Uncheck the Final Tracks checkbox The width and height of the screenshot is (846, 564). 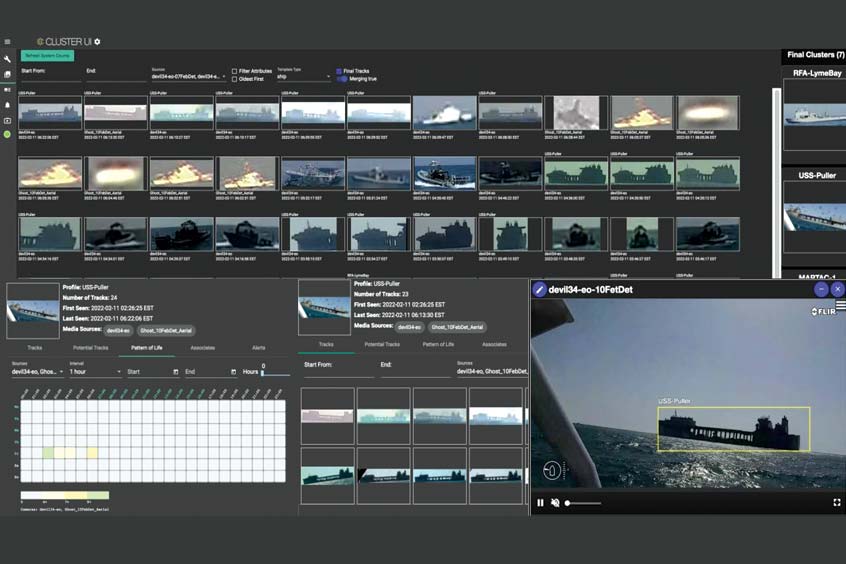[x=339, y=71]
